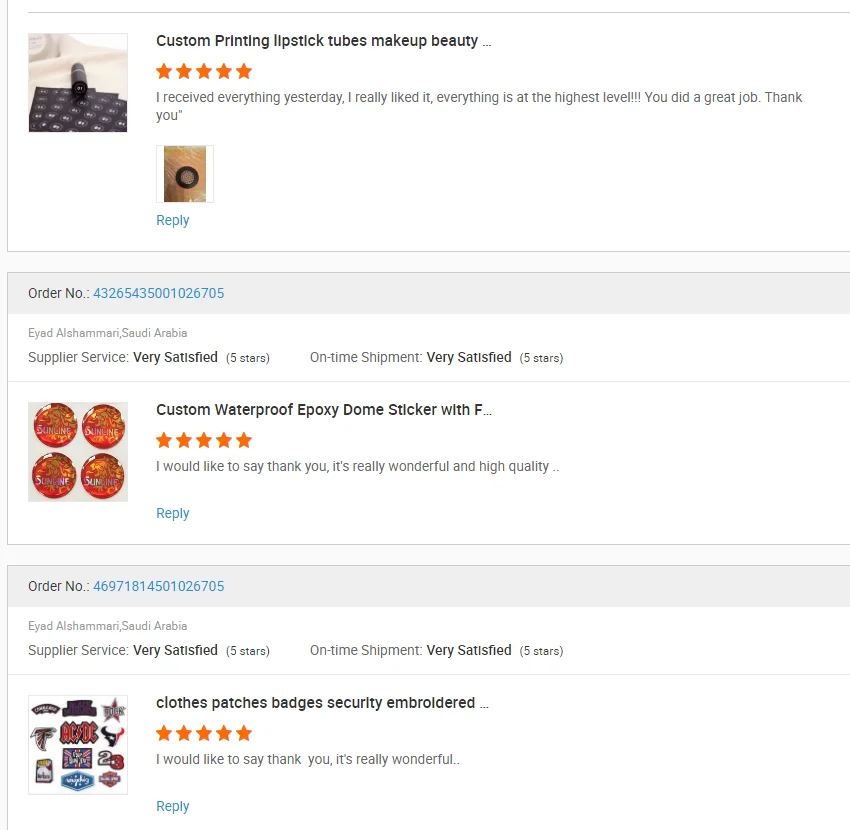Click the Custom Waterproof Epoxy Dome Sticker title
Screen dimensions: 850x830
(x=323, y=410)
